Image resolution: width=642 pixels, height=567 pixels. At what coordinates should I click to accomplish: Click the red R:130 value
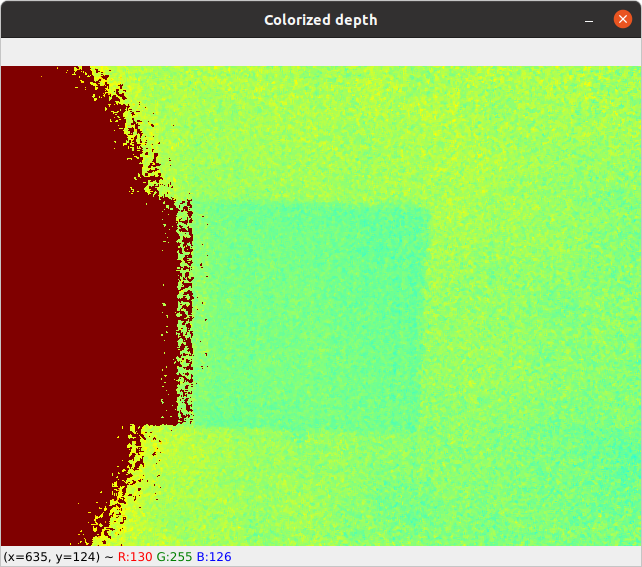pos(135,556)
